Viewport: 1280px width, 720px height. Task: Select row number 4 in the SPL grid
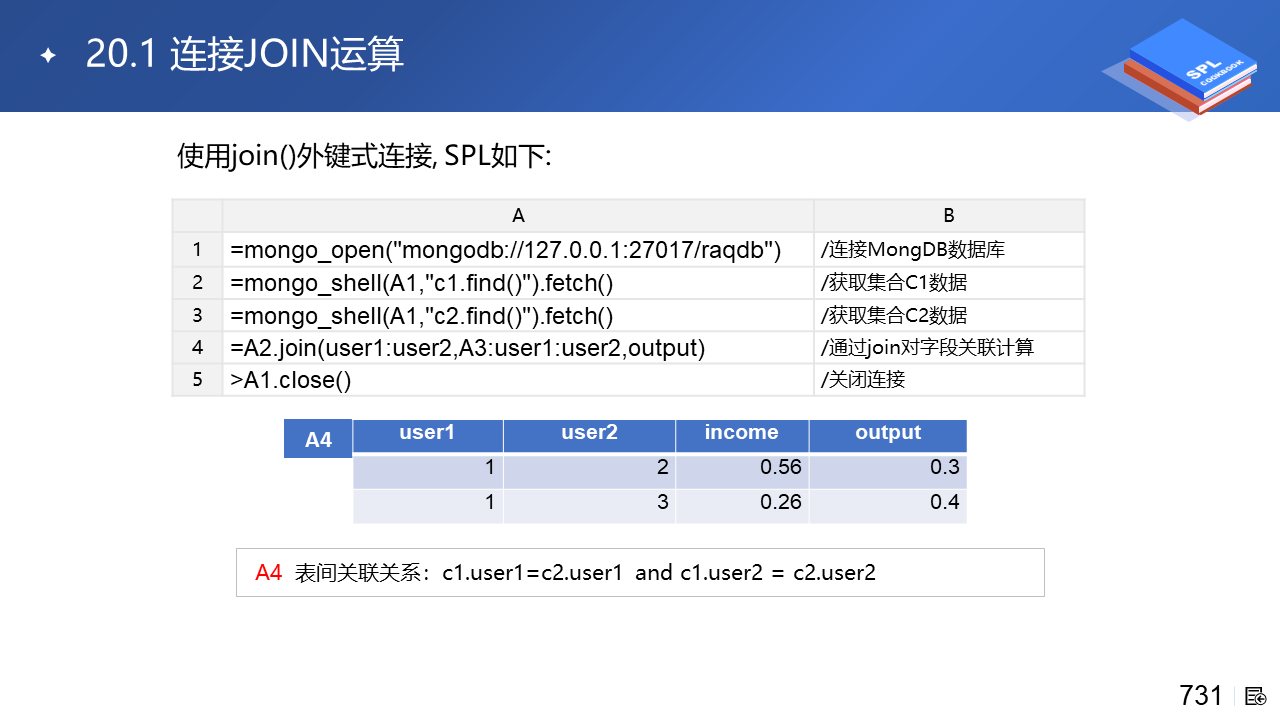coord(197,348)
